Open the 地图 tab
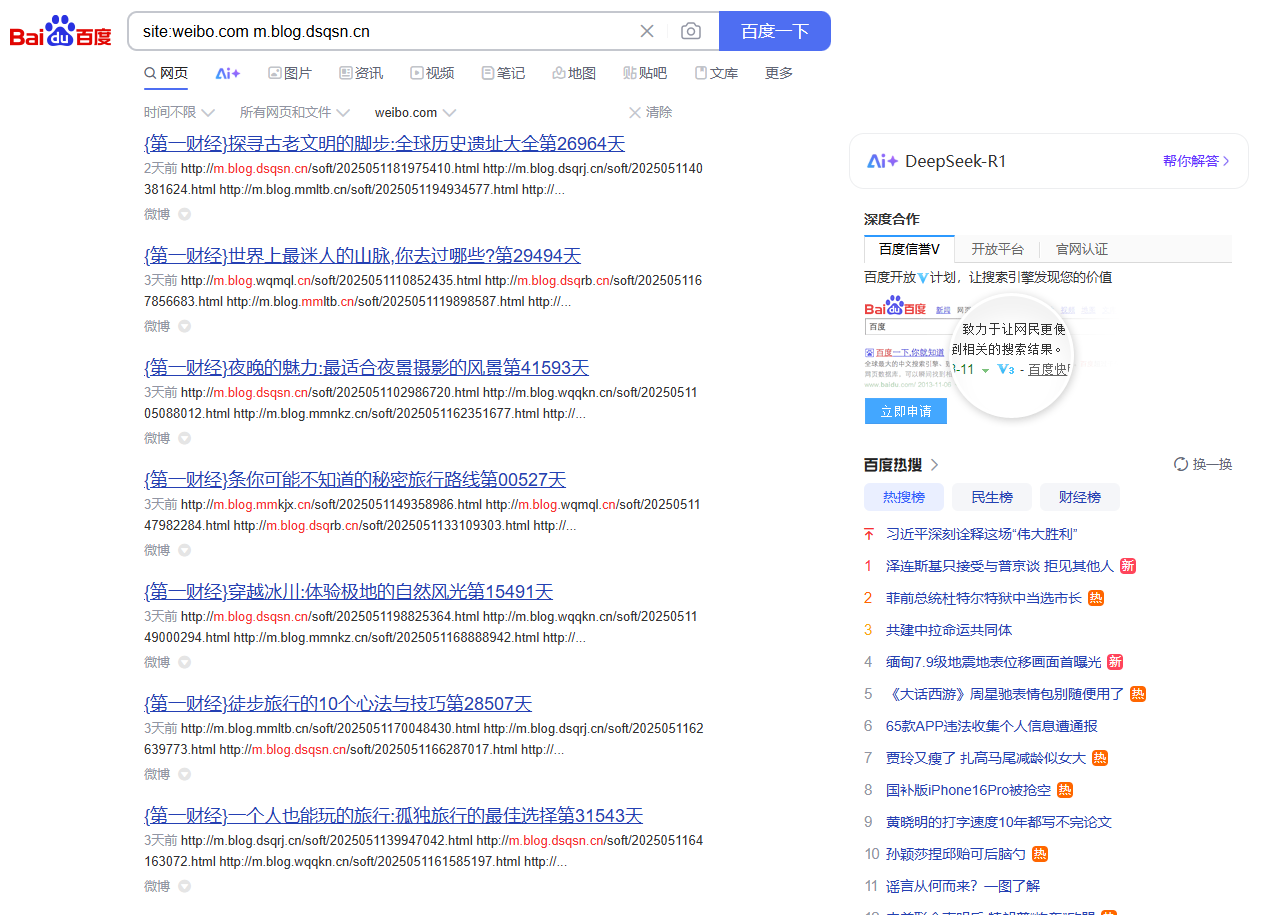This screenshot has height=915, width=1264. [x=574, y=73]
